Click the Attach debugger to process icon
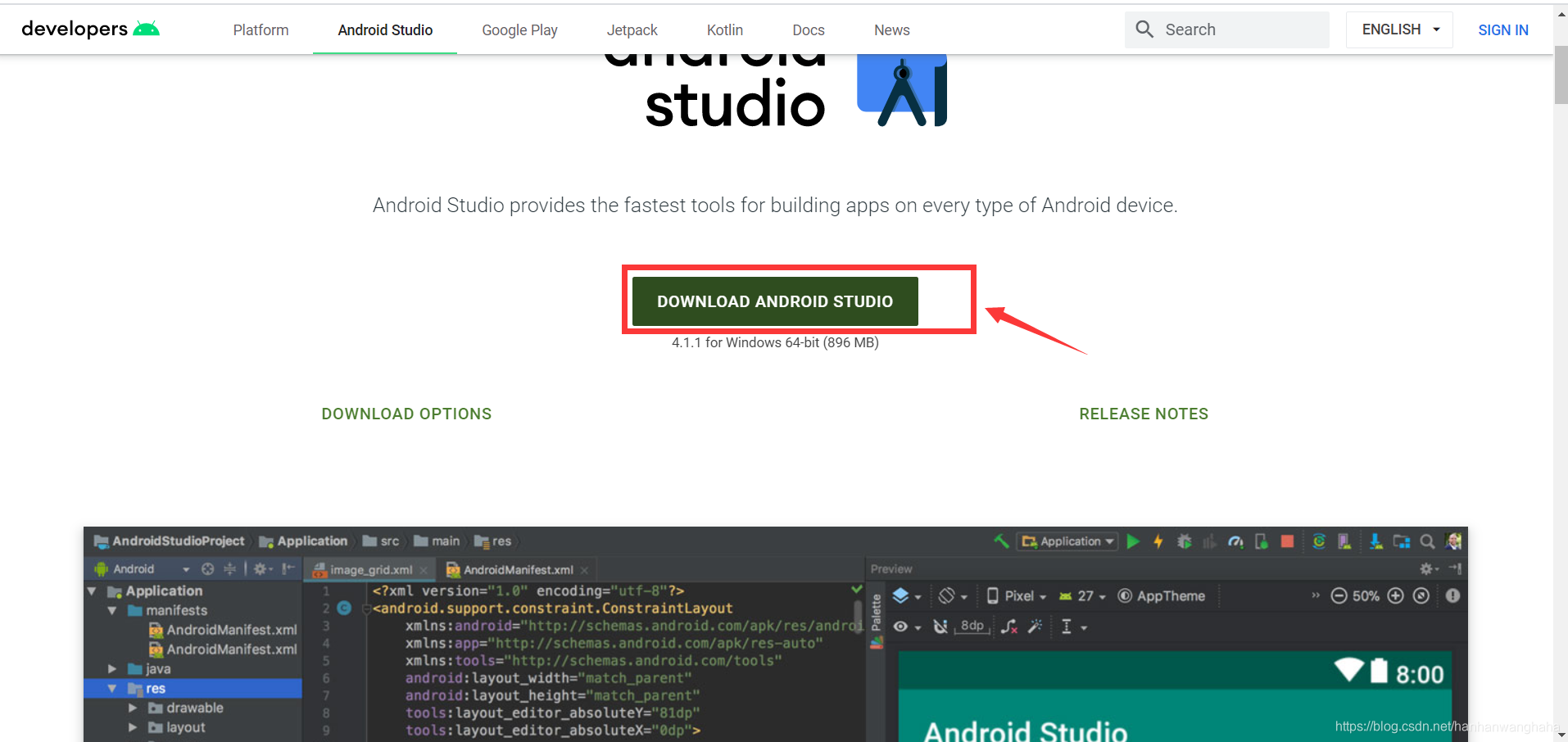 coord(1262,541)
